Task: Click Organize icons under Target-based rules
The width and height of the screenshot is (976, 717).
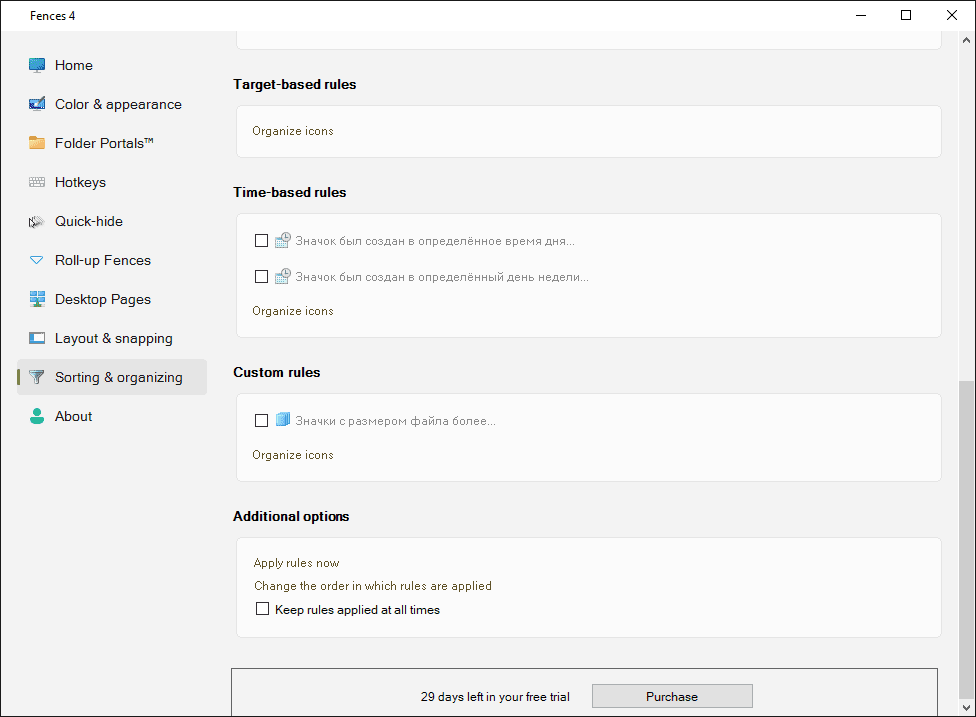Action: coord(293,131)
